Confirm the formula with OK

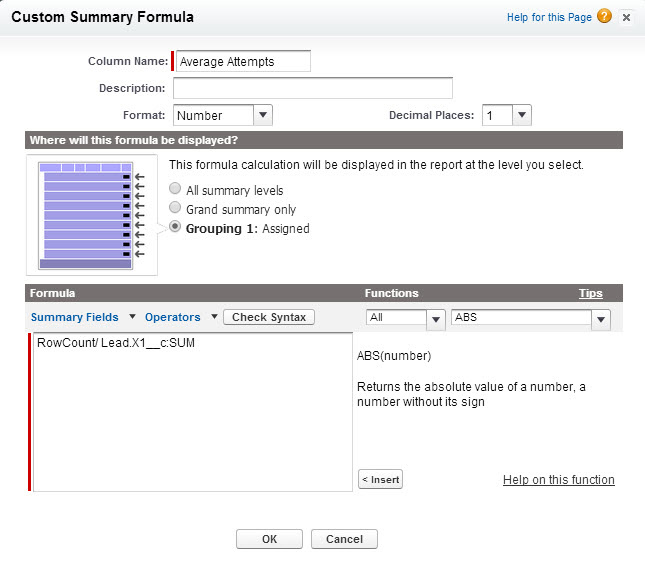269,539
